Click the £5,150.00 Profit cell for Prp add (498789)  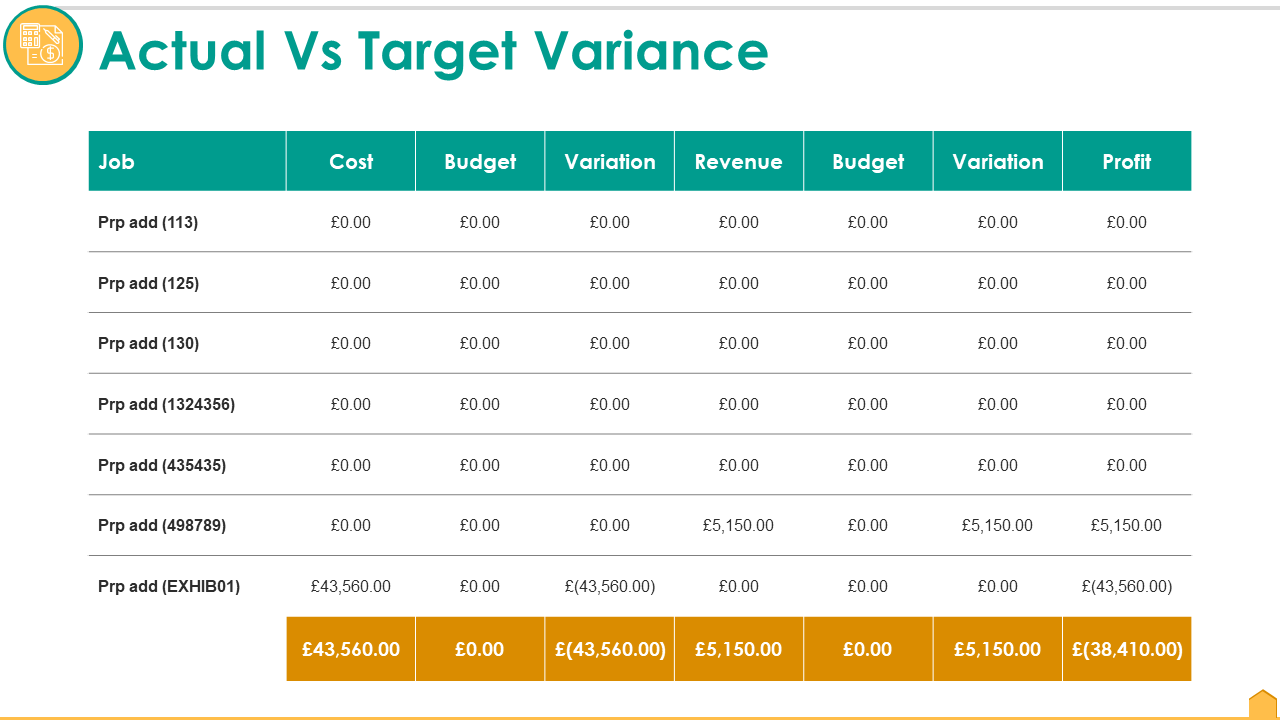click(x=1127, y=525)
